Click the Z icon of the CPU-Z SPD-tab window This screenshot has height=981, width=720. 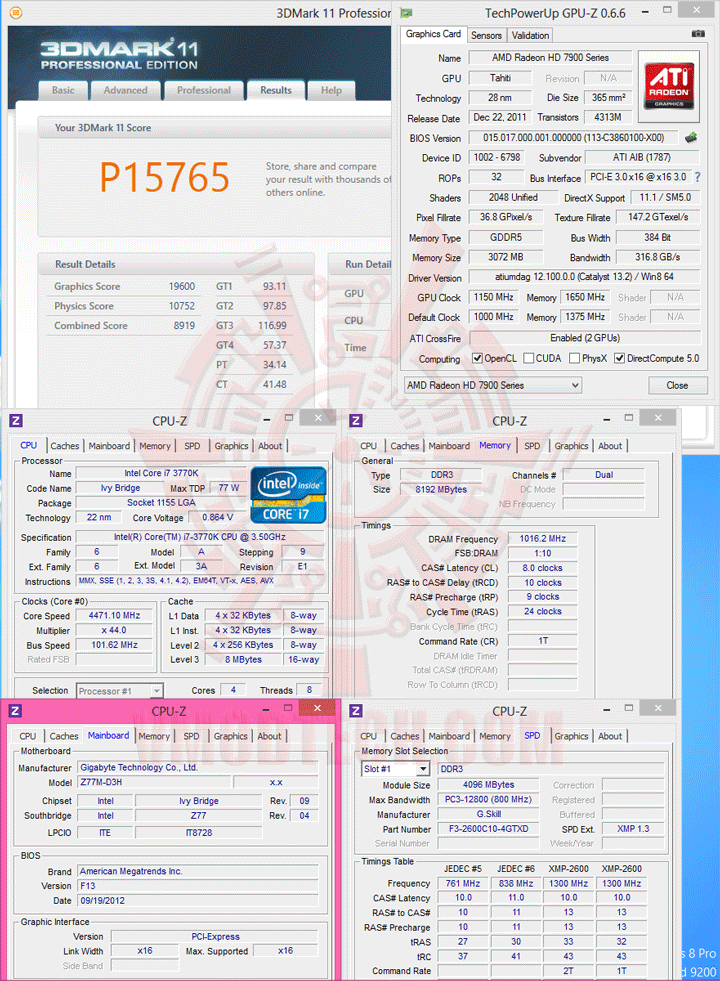356,711
